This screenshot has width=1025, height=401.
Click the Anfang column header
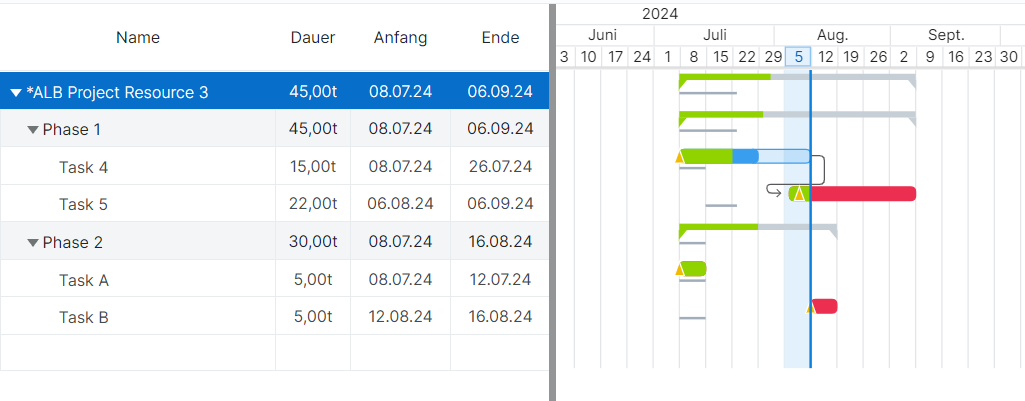tap(400, 38)
